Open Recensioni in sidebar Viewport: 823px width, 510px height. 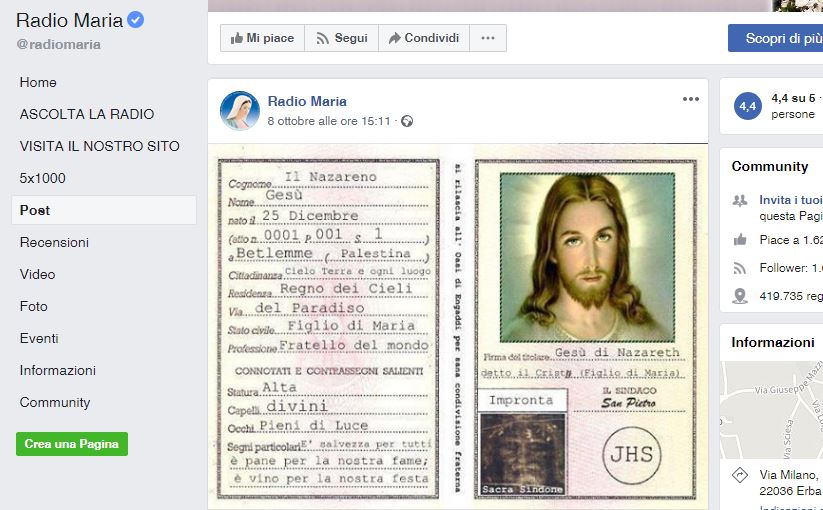54,242
